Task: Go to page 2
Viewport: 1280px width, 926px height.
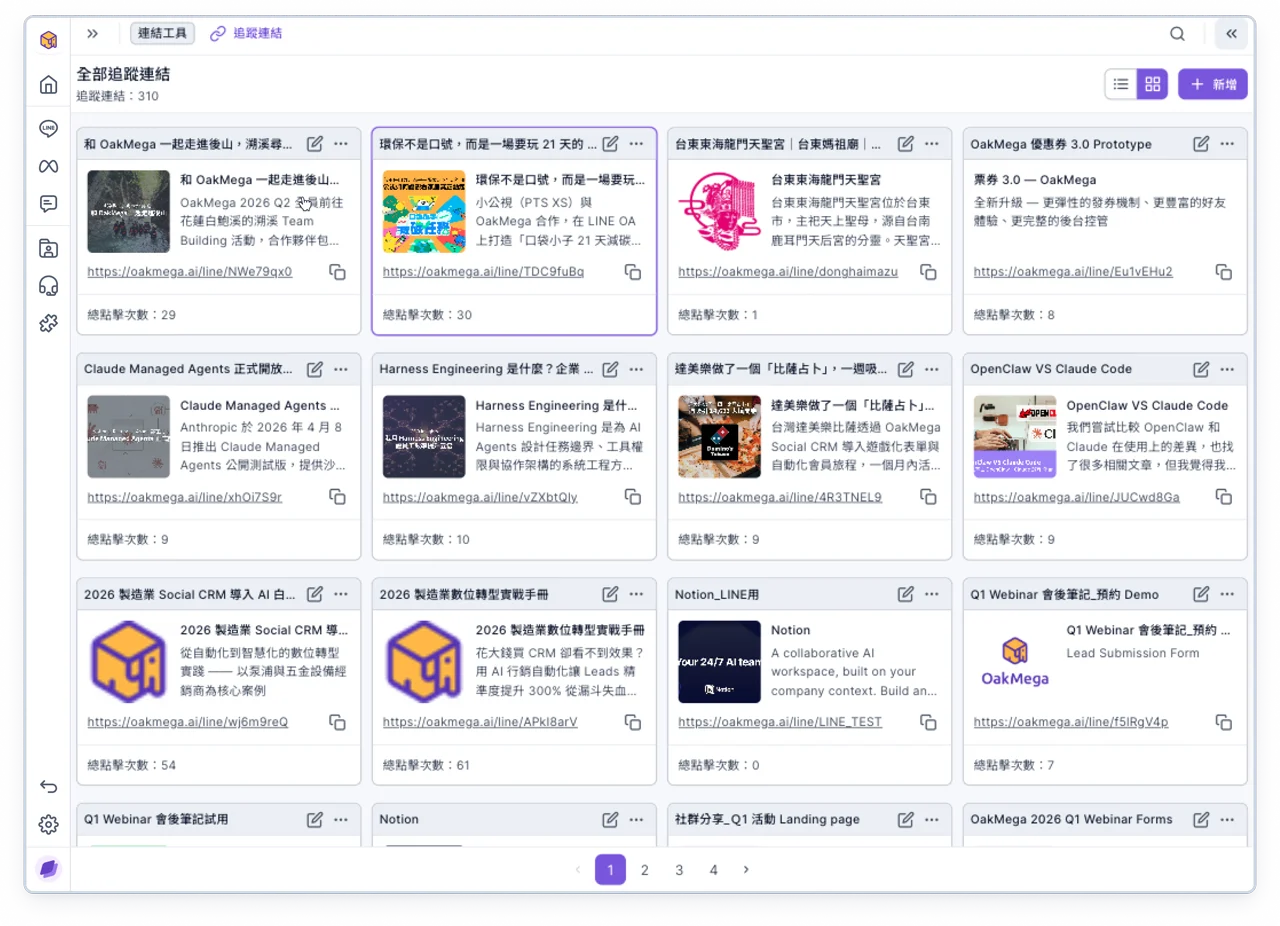Action: click(645, 870)
